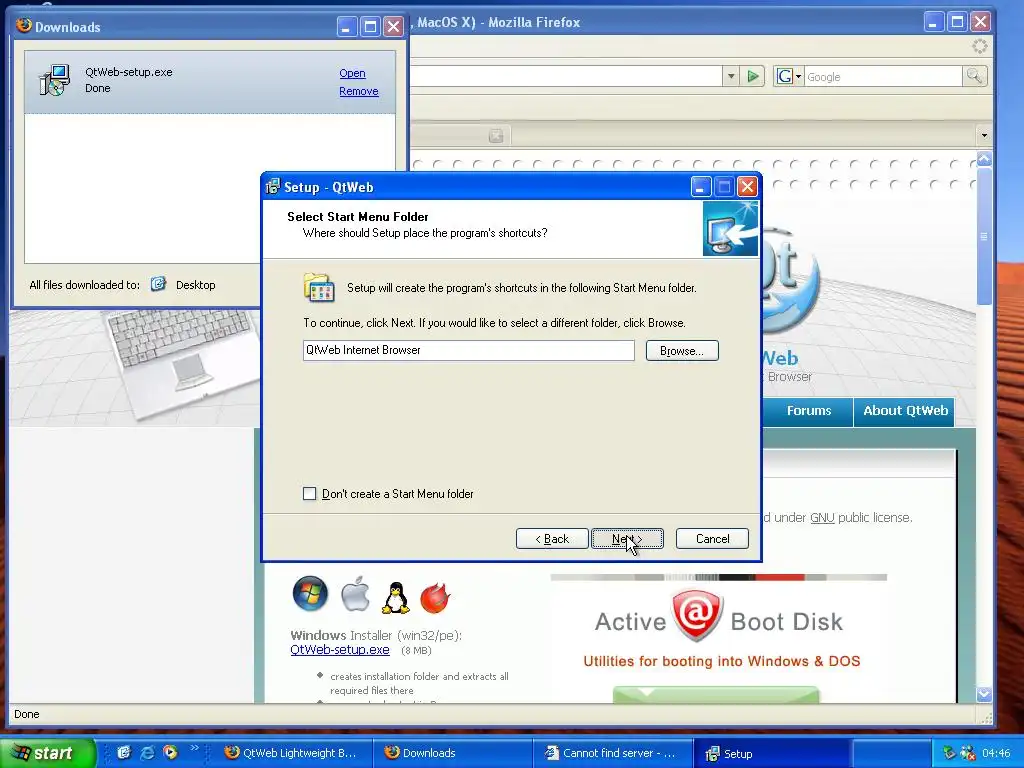Screen dimensions: 1024x768
Task: Open the Desktop downloads folder link
Action: [195, 285]
